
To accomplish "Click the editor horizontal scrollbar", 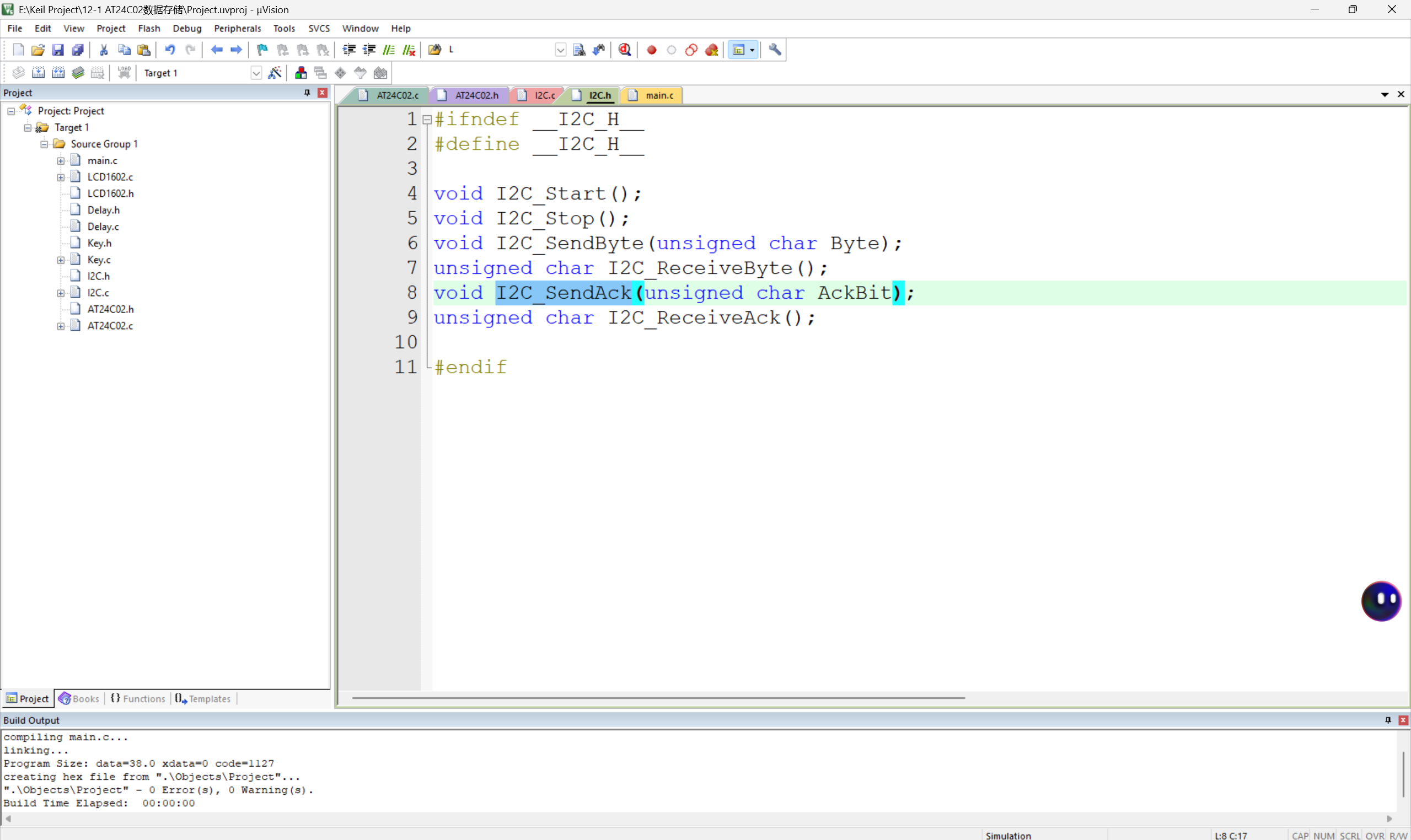I will [658, 698].
